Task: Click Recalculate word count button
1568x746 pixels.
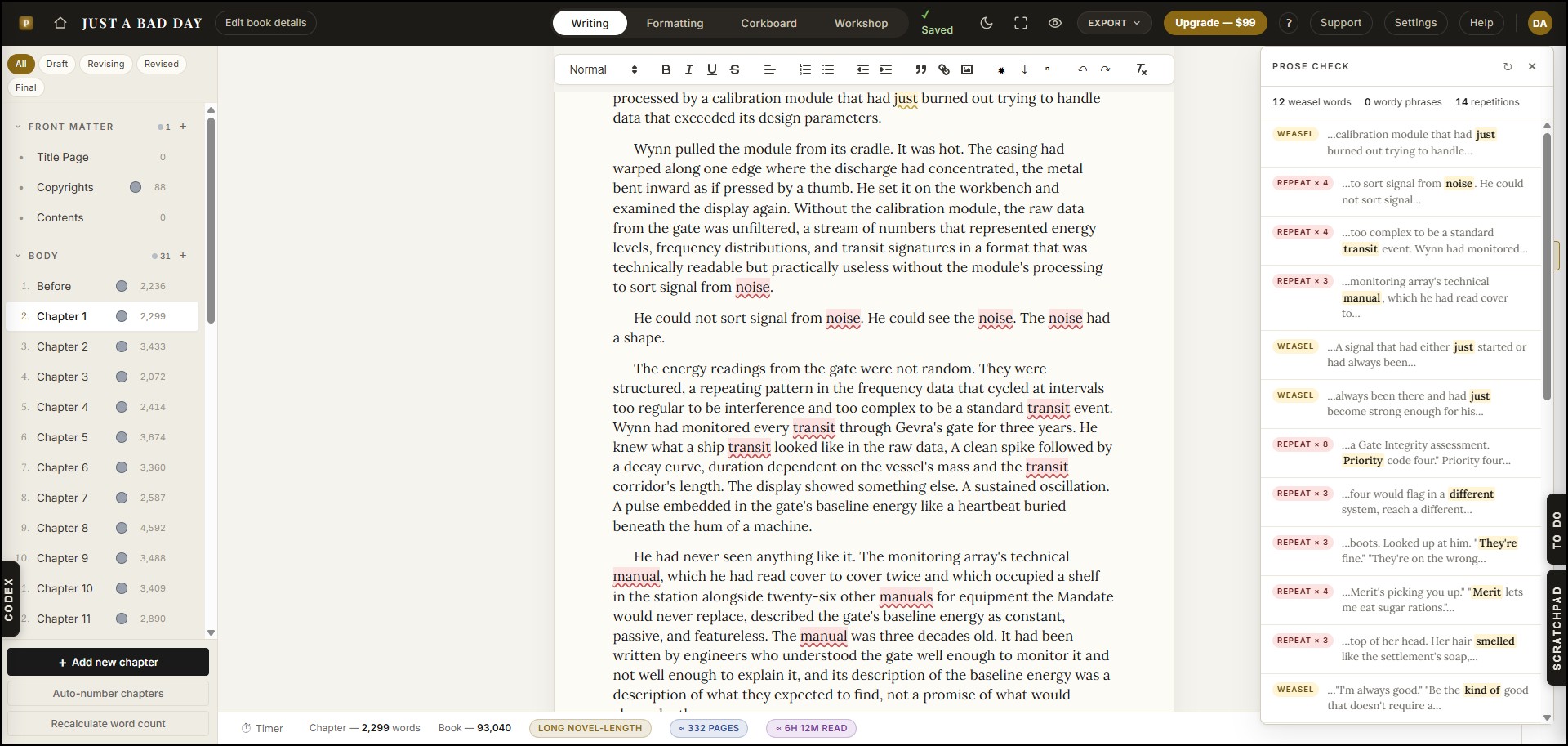Action: [108, 723]
